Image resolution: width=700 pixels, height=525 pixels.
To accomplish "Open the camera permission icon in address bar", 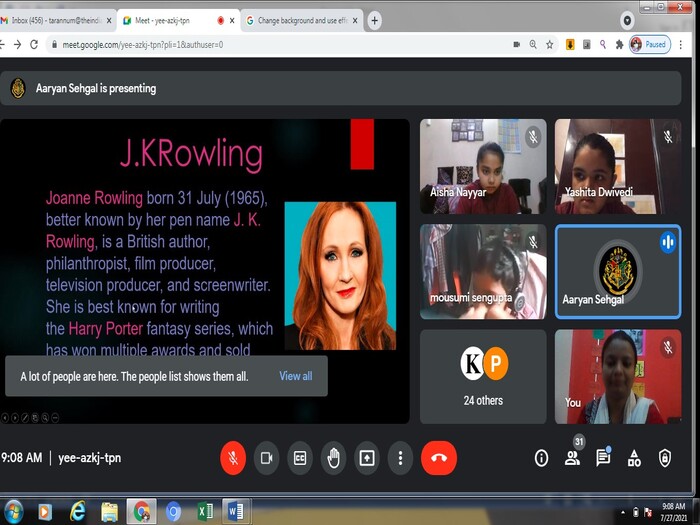I will point(517,44).
